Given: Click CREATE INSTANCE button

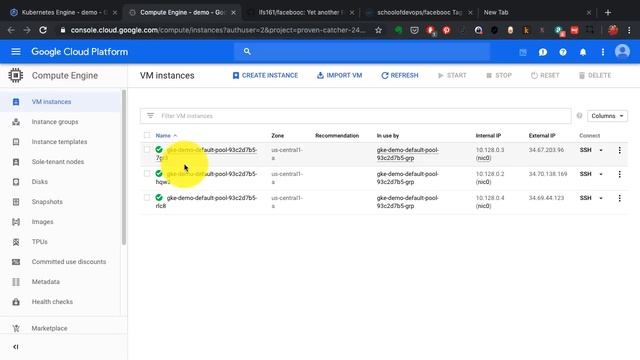Looking at the screenshot, I should click(265, 76).
